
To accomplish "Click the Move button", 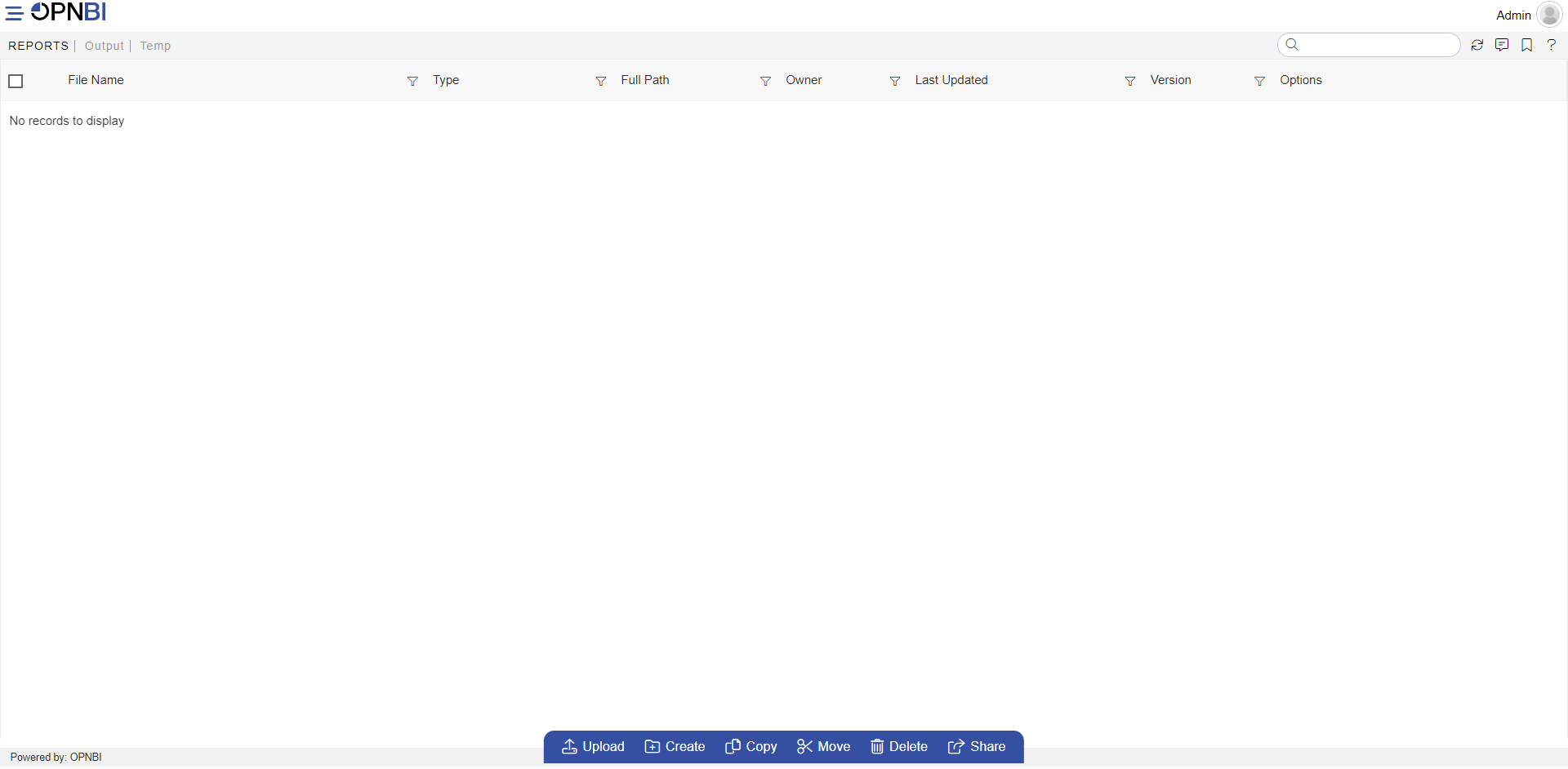I will tap(824, 747).
